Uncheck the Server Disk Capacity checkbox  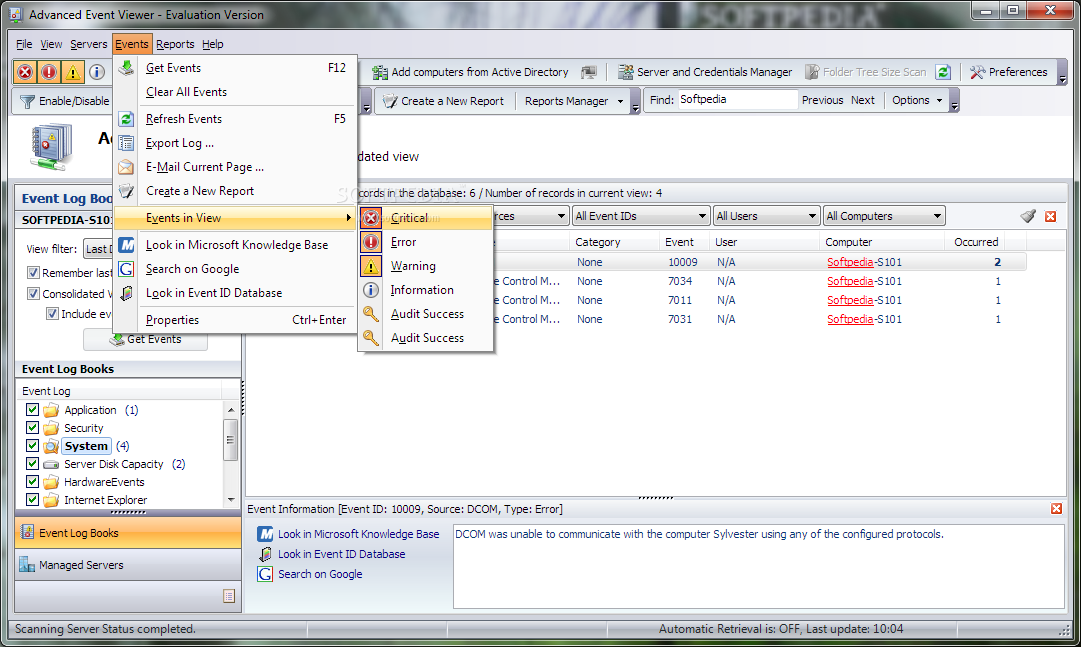click(32, 463)
